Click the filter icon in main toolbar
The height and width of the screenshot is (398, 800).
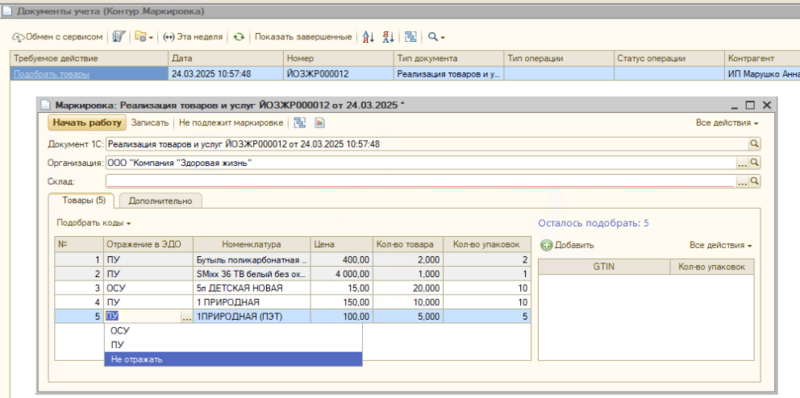tap(118, 37)
